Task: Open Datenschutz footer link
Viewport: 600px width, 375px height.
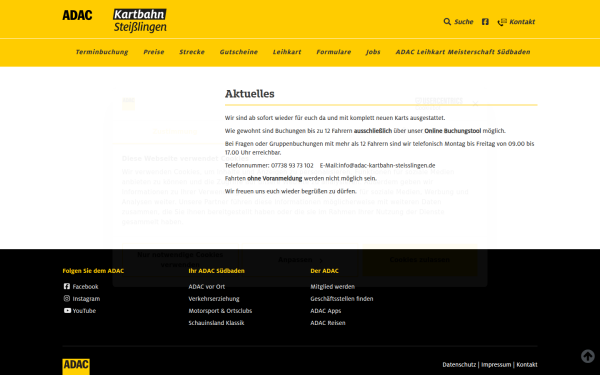Action: coord(459,365)
